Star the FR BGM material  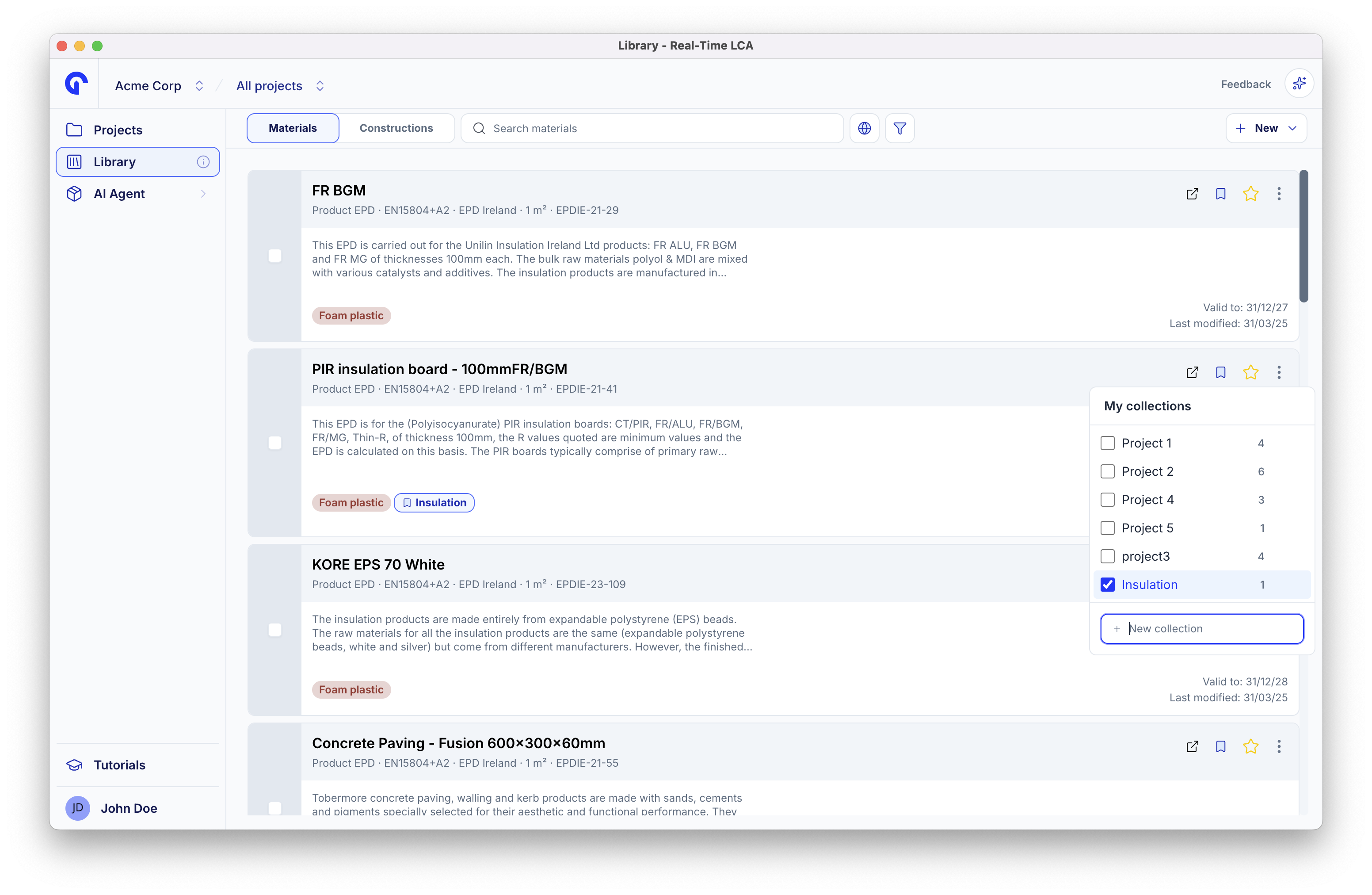click(x=1250, y=194)
